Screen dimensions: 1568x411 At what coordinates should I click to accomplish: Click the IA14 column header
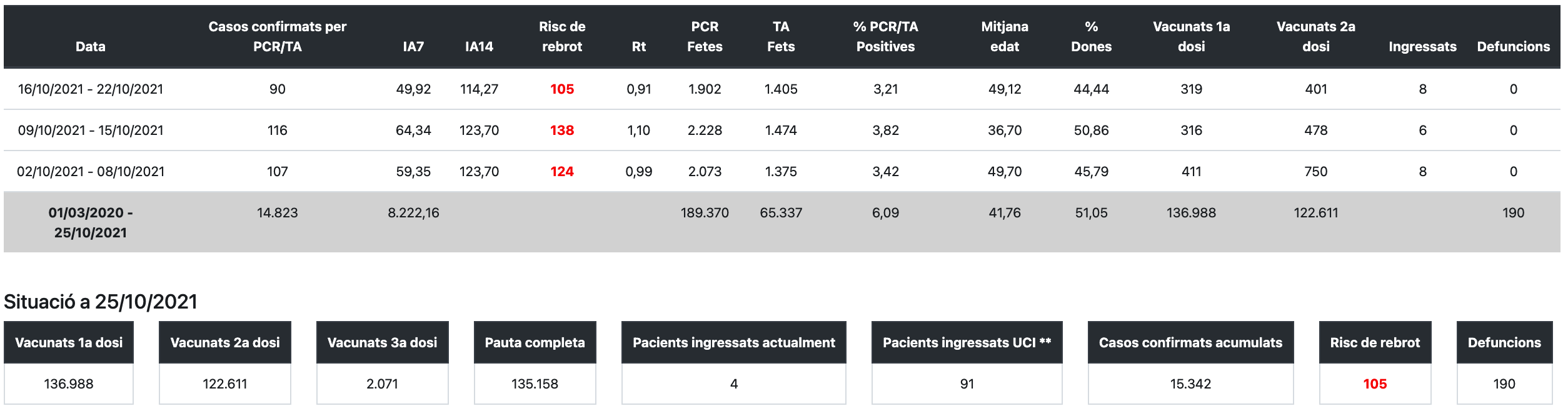click(479, 46)
